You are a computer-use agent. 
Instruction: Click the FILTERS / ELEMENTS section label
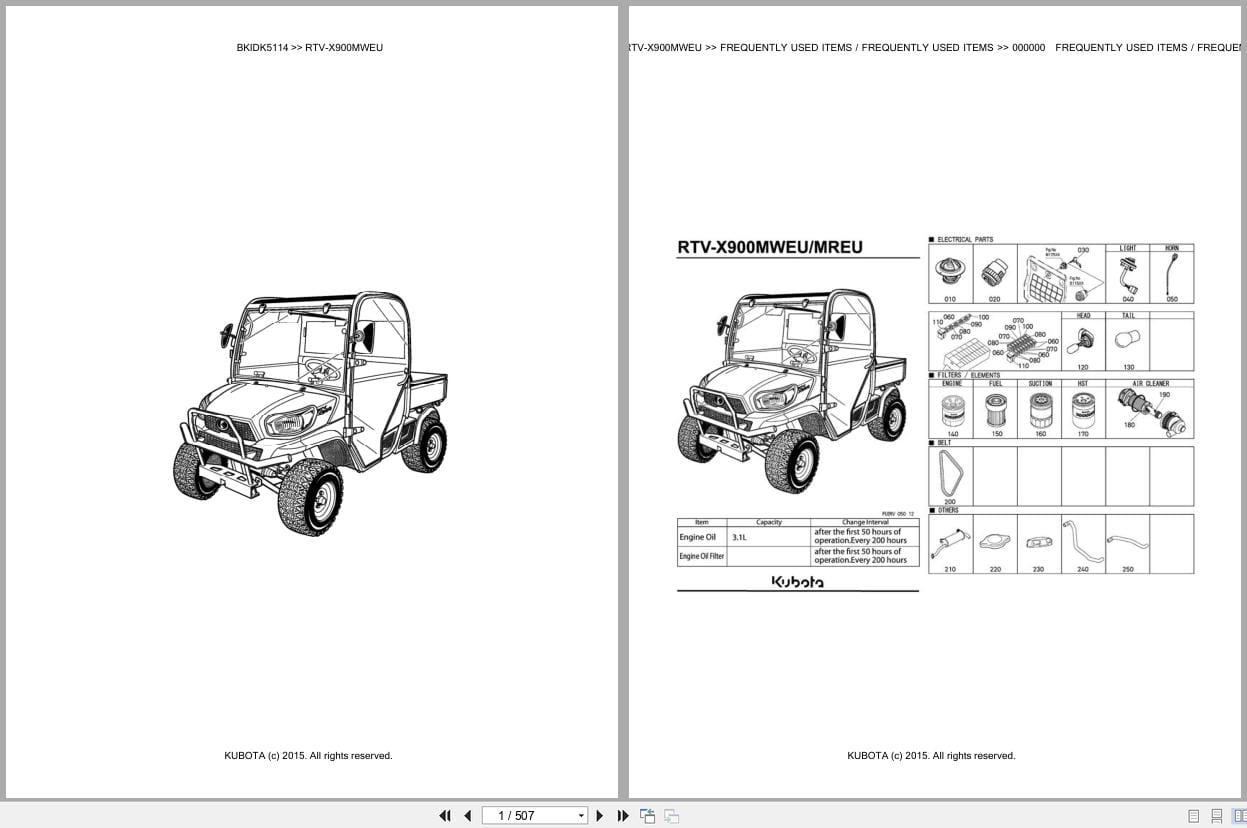tap(968, 375)
